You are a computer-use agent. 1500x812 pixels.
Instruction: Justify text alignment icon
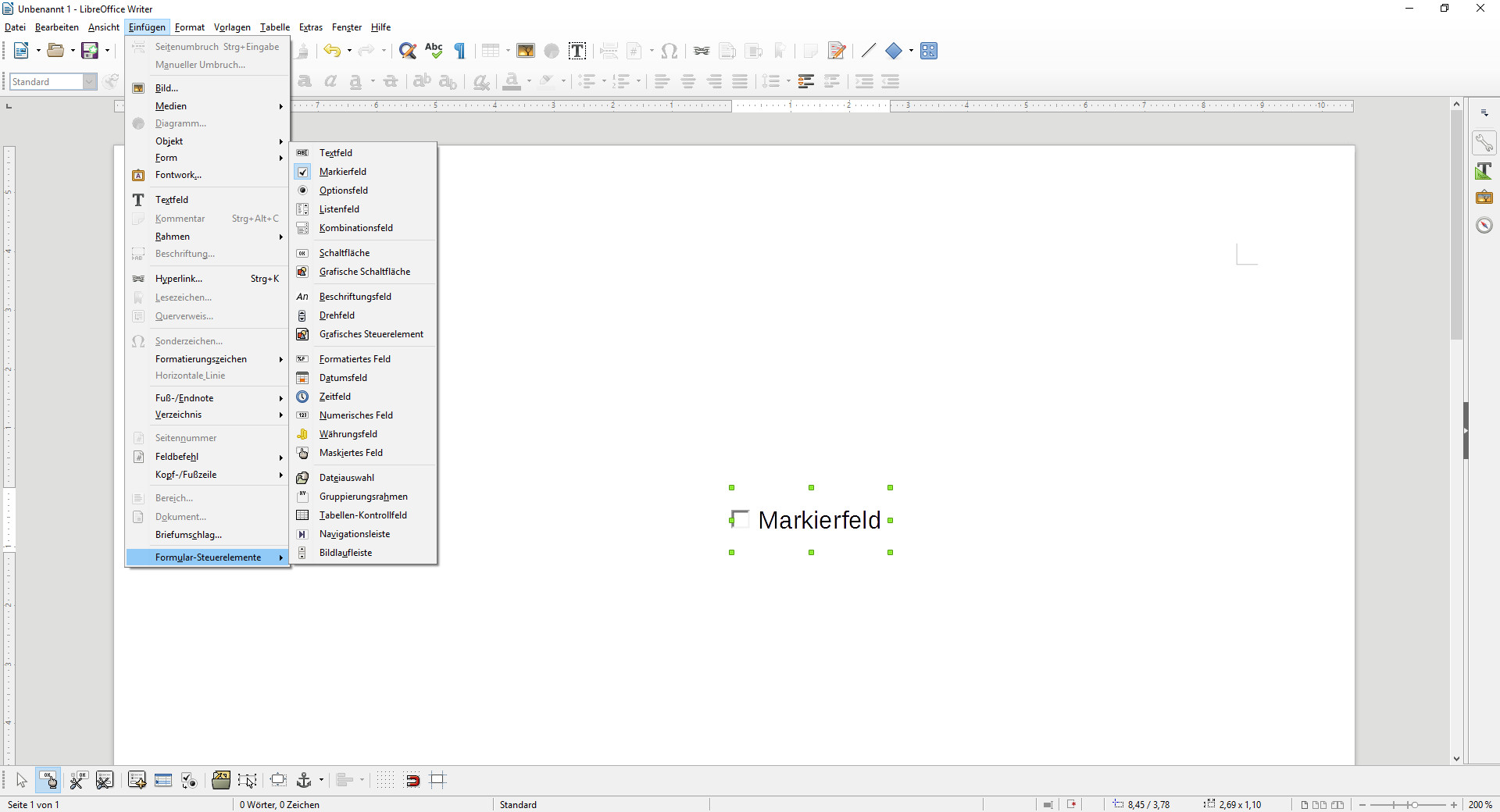[x=740, y=81]
